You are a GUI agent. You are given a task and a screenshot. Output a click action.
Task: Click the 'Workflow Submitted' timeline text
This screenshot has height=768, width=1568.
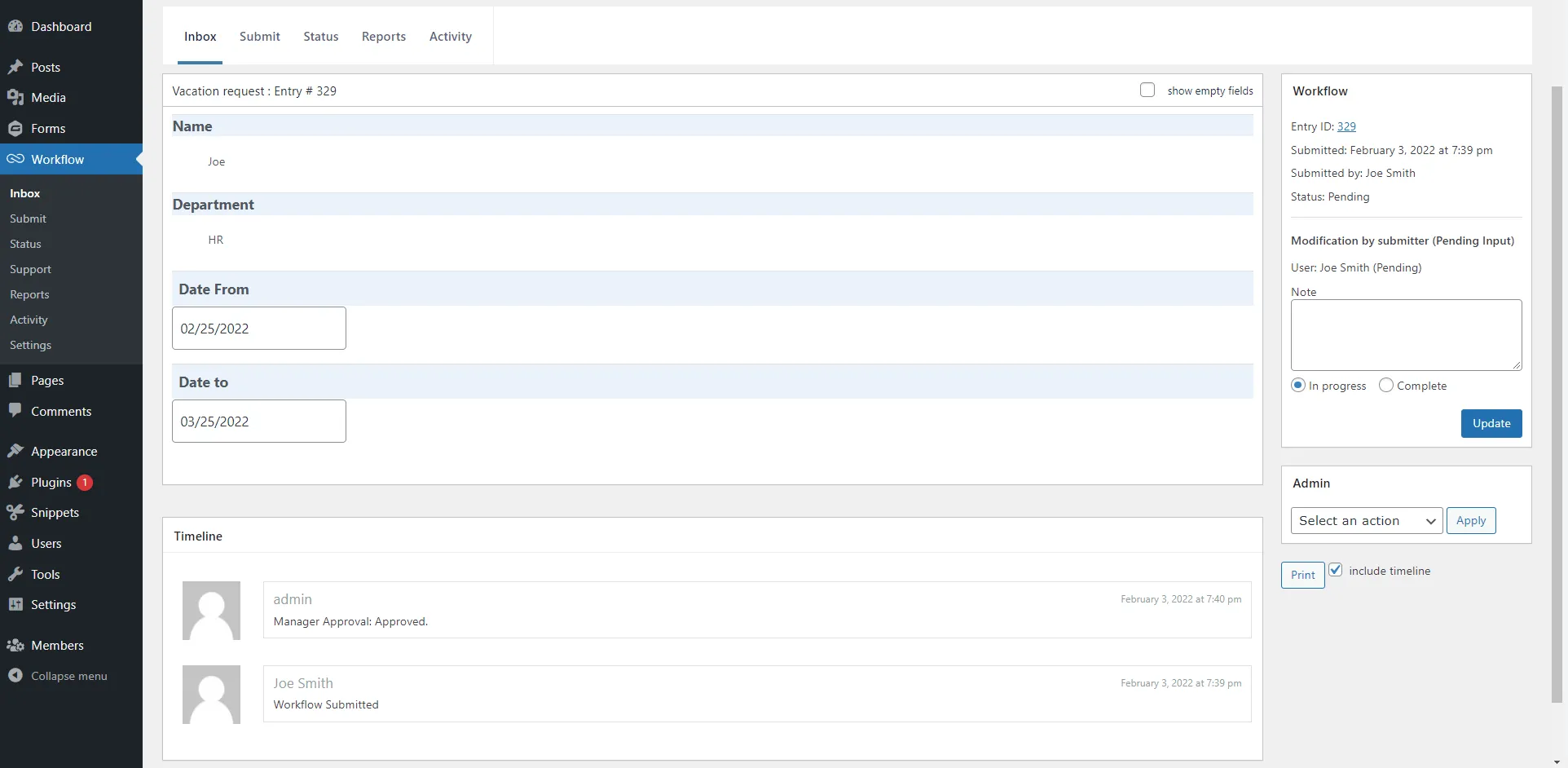pyautogui.click(x=326, y=704)
